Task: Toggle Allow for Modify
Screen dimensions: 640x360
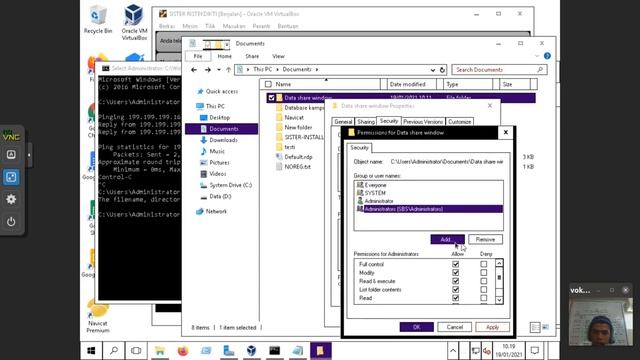Action: 456,273
